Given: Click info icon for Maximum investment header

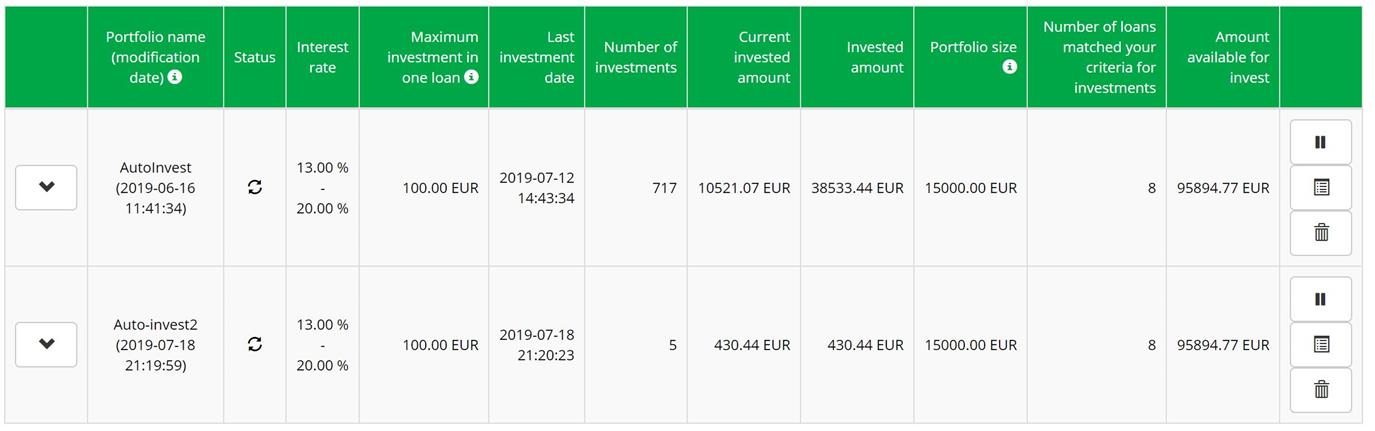Looking at the screenshot, I should tap(471, 78).
